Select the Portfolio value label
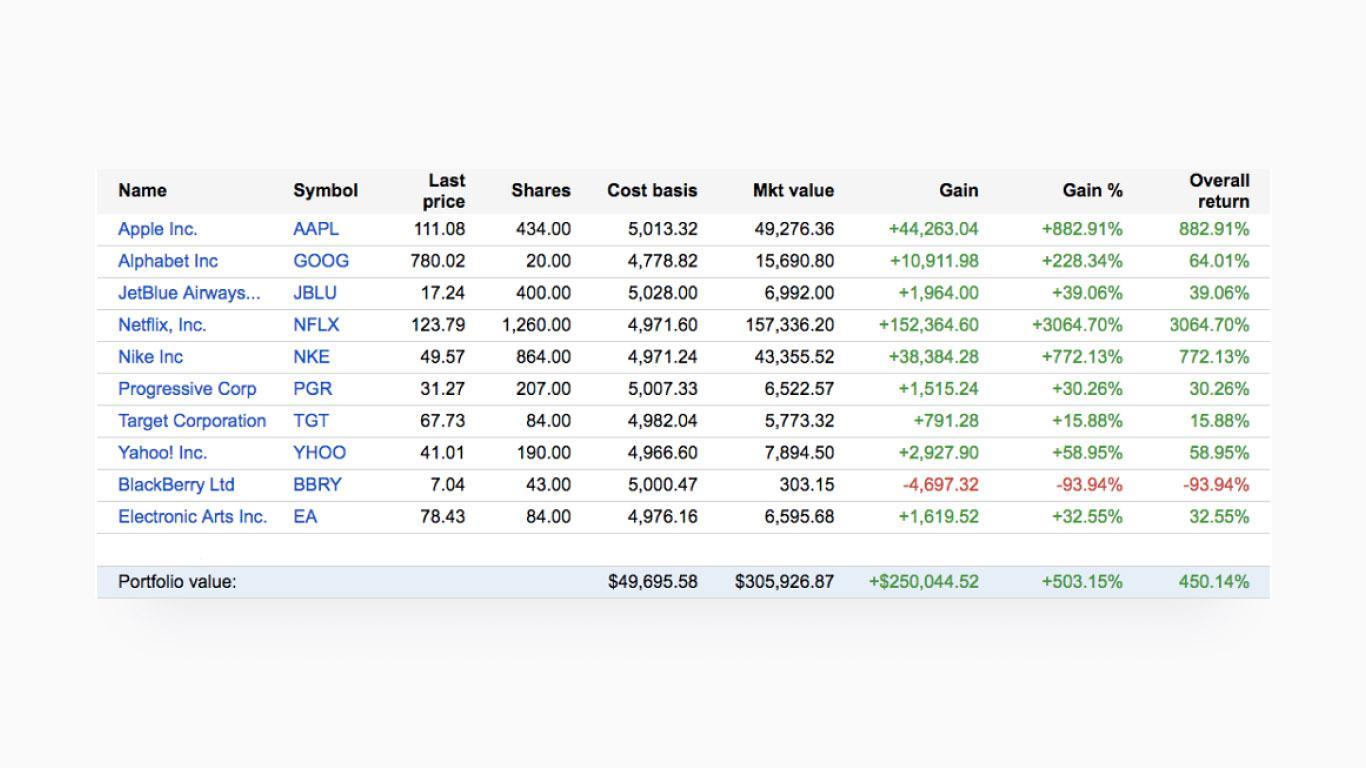Image resolution: width=1366 pixels, height=768 pixels. point(177,582)
